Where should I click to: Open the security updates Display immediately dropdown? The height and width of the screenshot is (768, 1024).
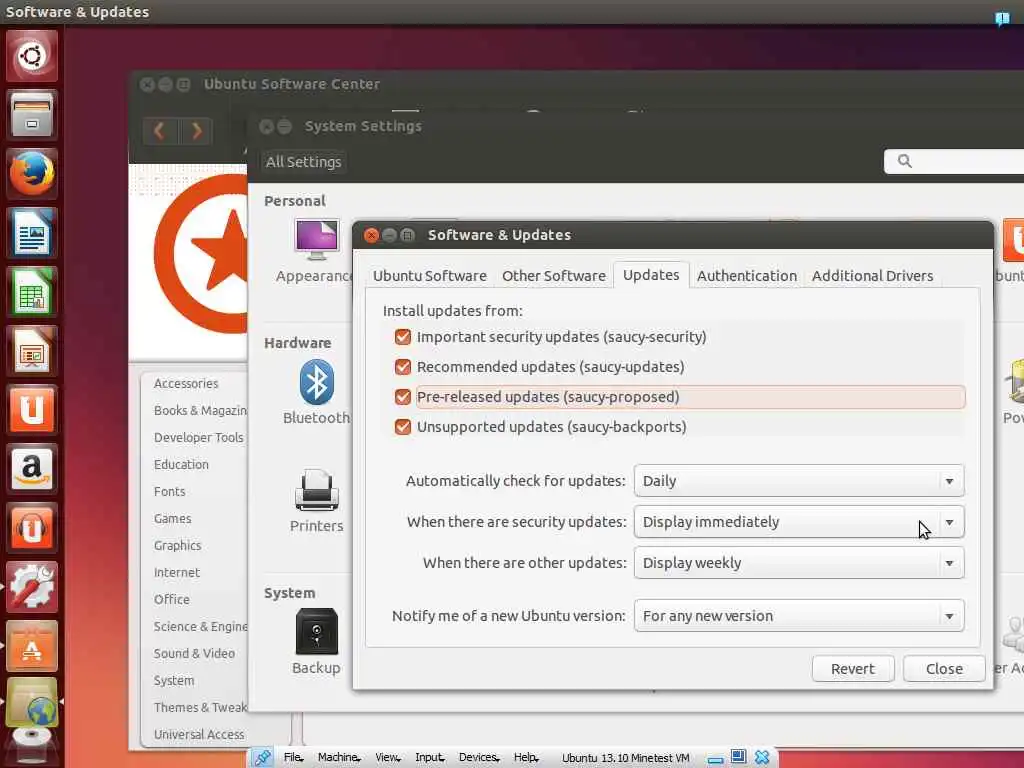pyautogui.click(x=799, y=522)
